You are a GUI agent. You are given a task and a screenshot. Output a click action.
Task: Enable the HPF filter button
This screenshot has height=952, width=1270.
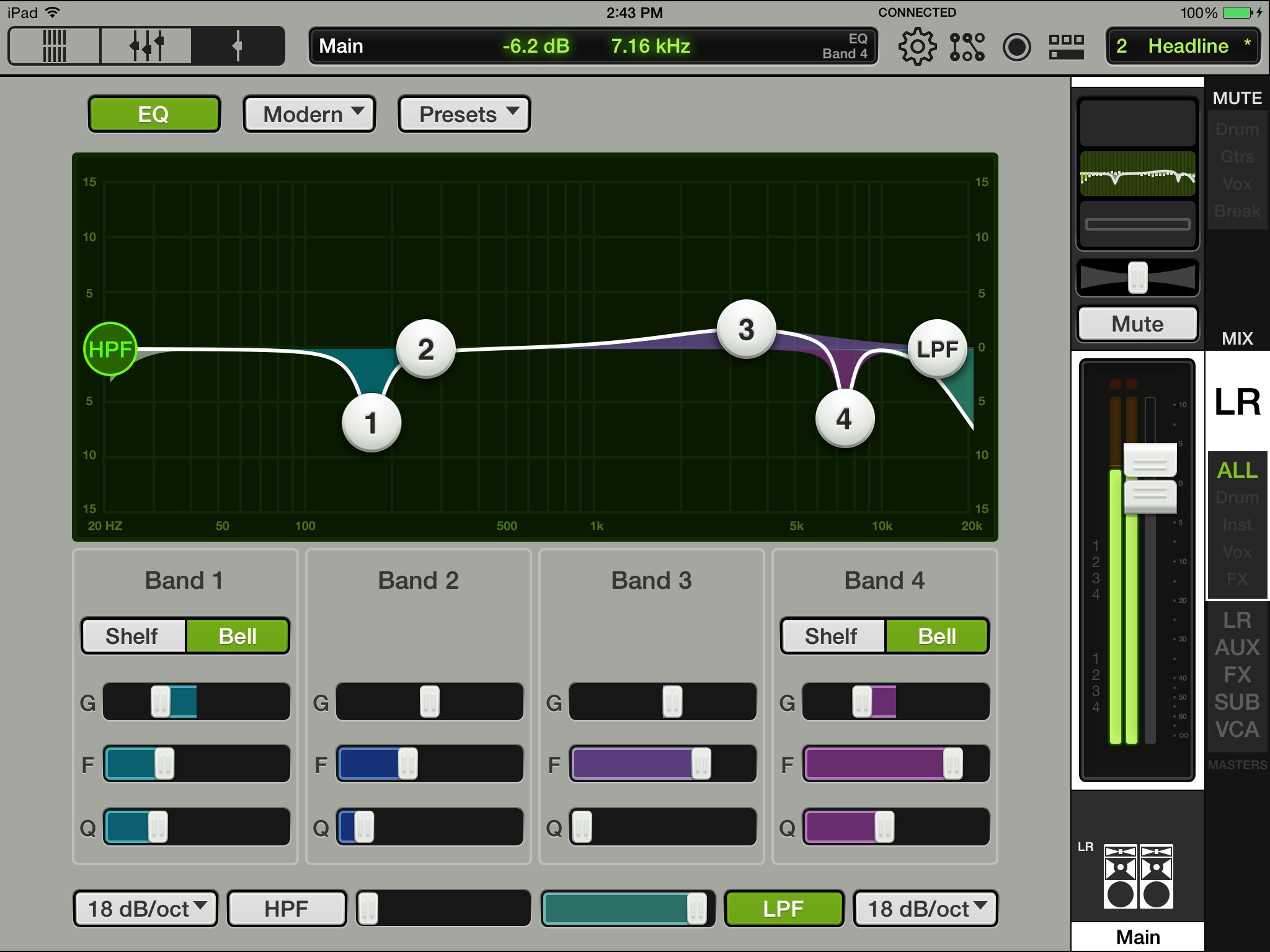tap(286, 909)
